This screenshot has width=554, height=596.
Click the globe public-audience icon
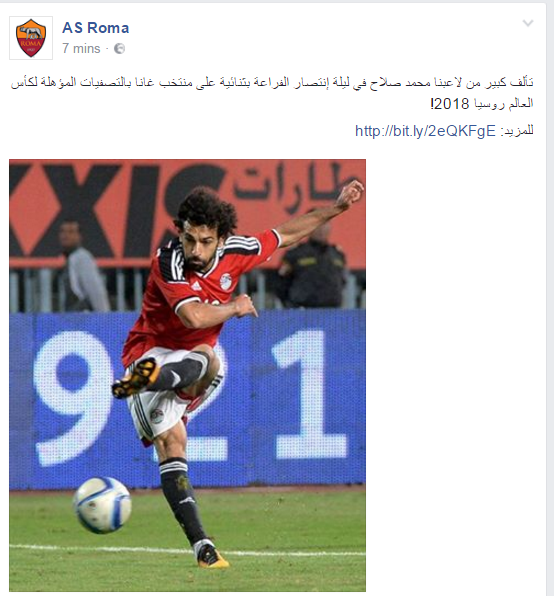pyautogui.click(x=119, y=49)
